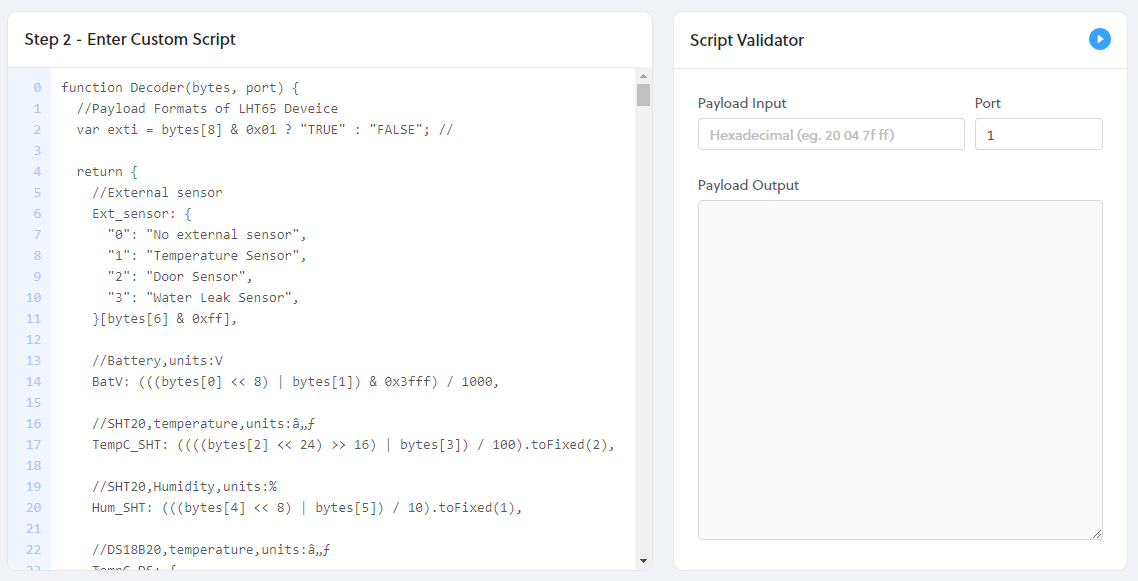The height and width of the screenshot is (581, 1138).
Task: Click line number 0 in the gutter
Action: point(36,87)
